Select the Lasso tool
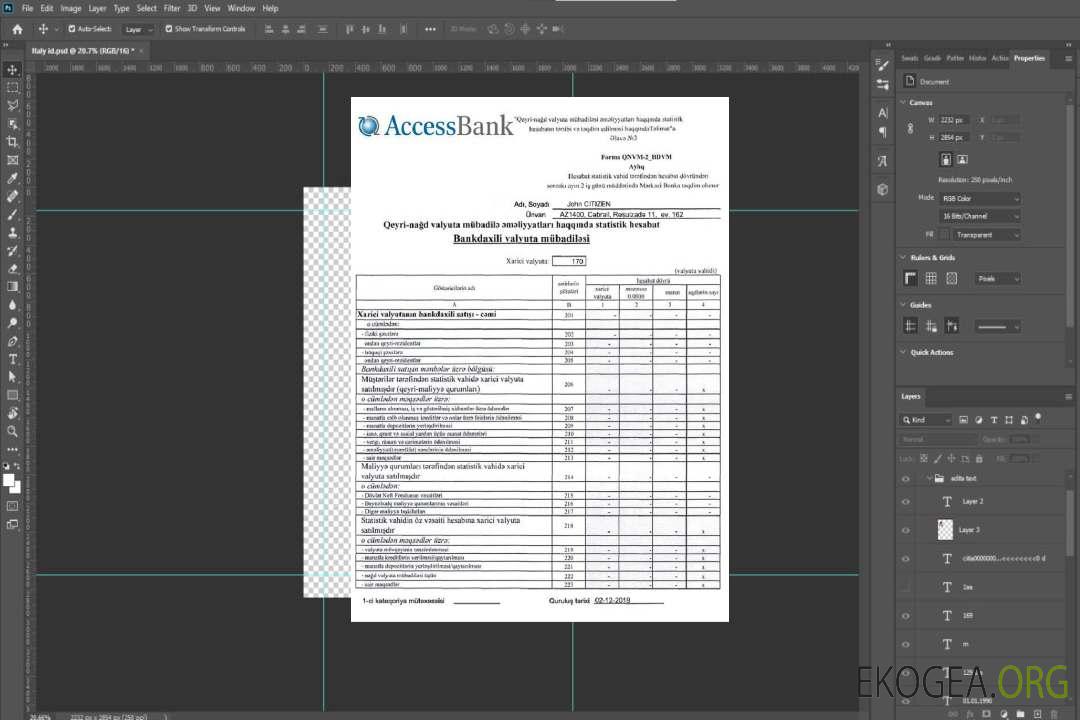 tap(12, 105)
